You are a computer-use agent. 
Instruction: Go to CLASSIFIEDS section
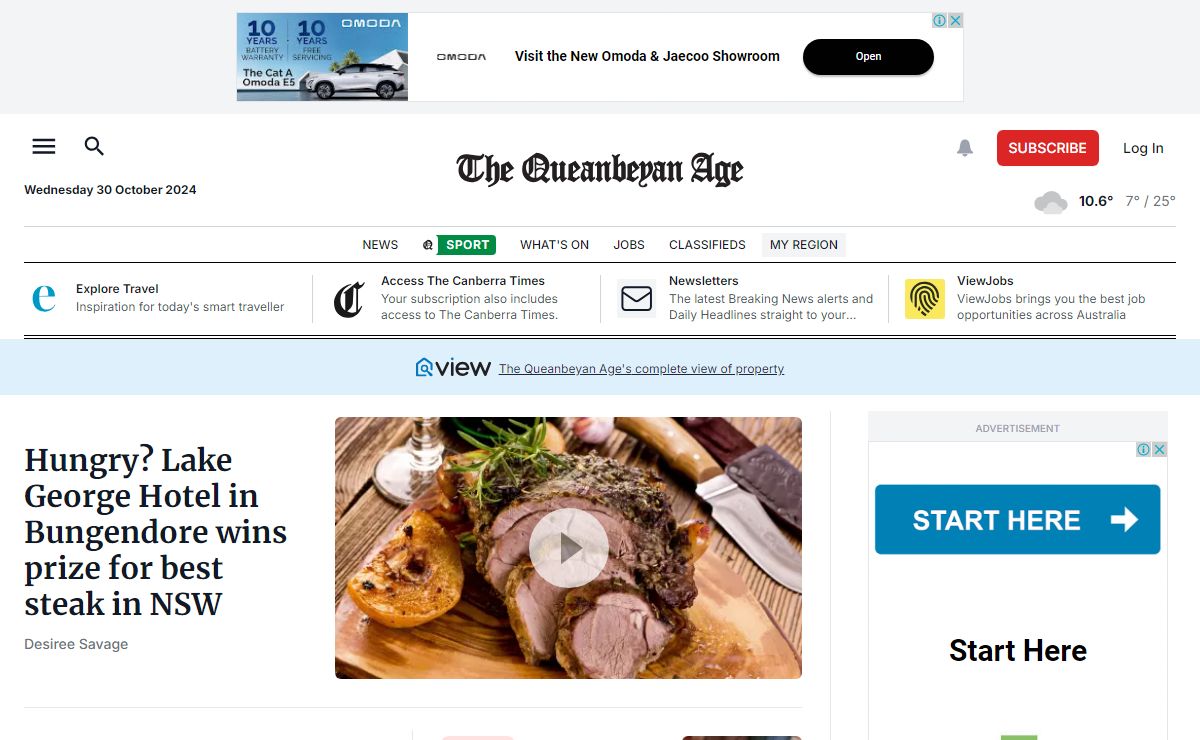(x=707, y=245)
